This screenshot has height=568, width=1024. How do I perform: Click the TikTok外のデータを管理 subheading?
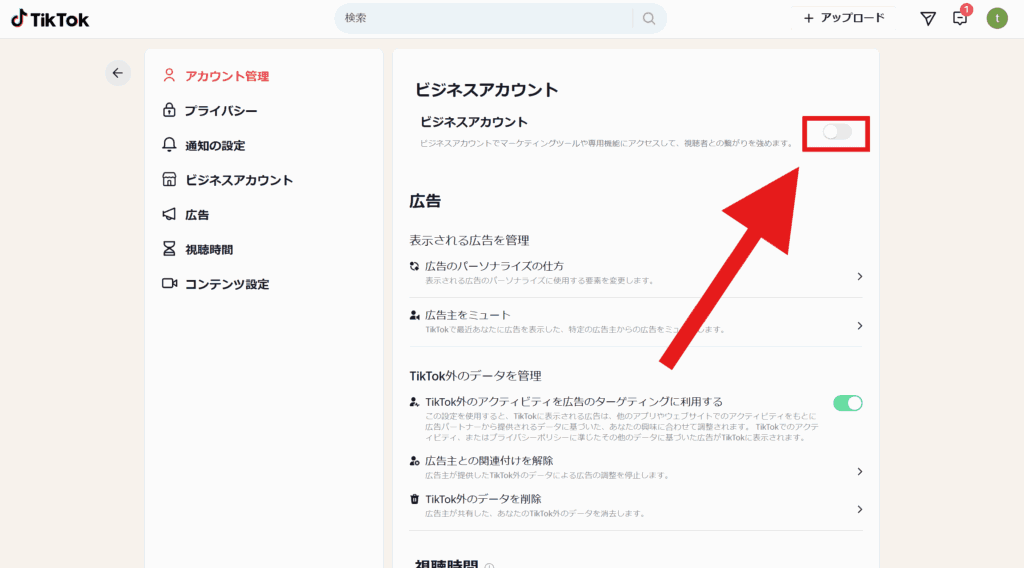475,376
